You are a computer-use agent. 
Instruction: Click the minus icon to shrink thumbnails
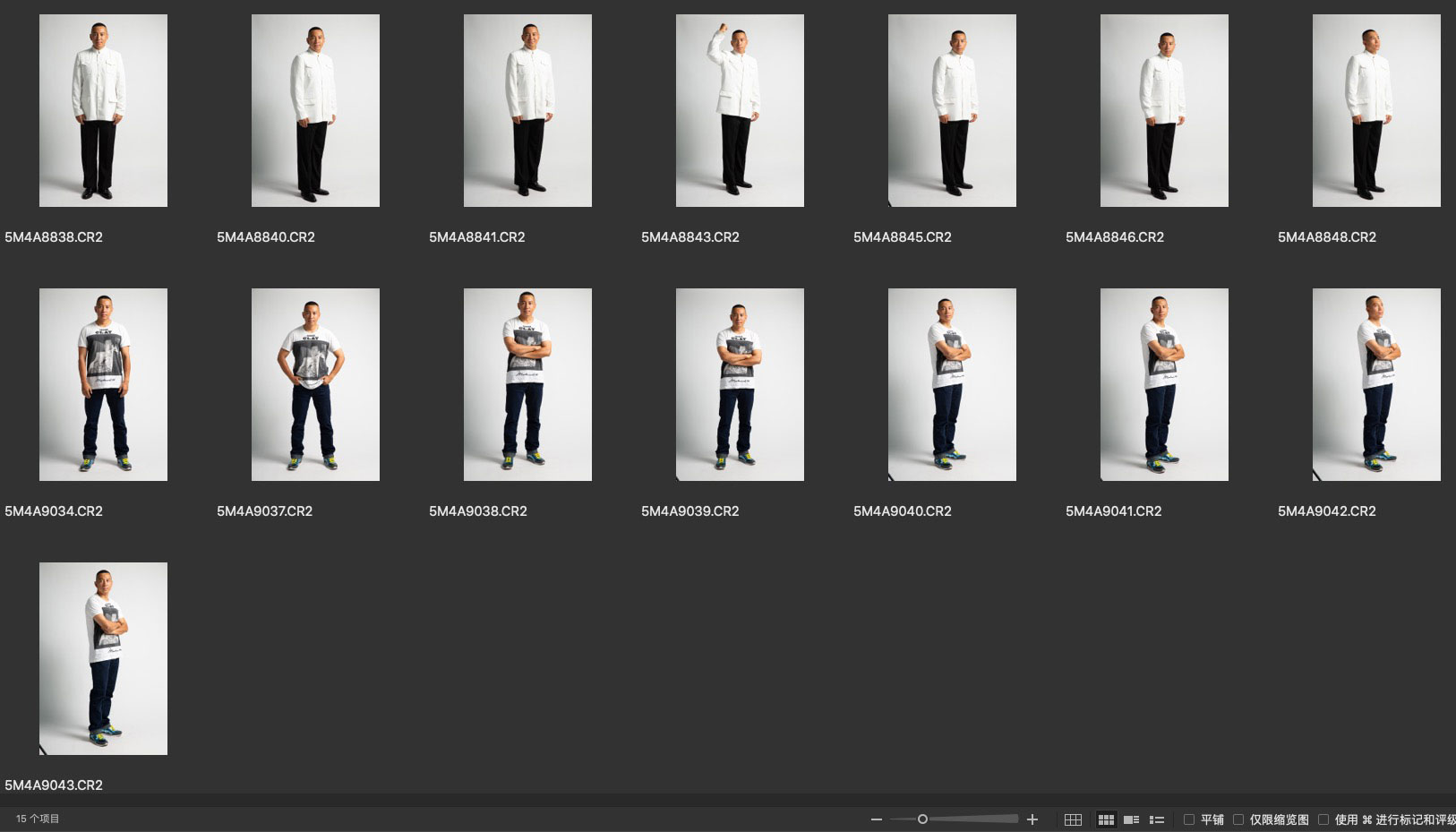tap(877, 819)
